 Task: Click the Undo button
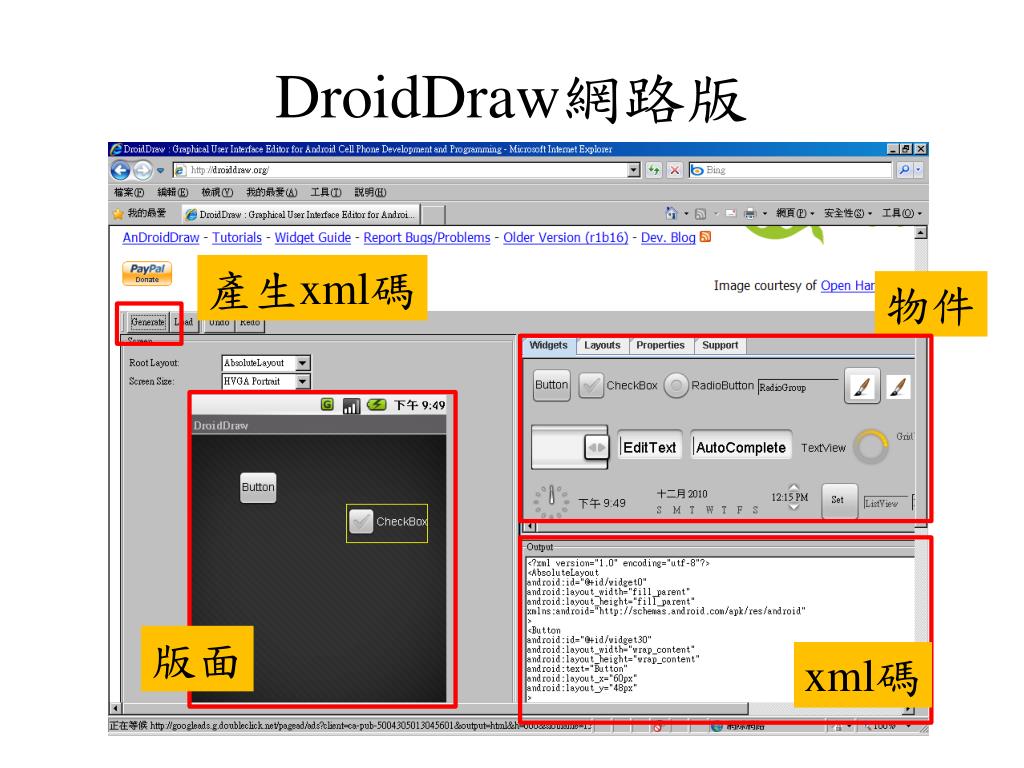(219, 322)
